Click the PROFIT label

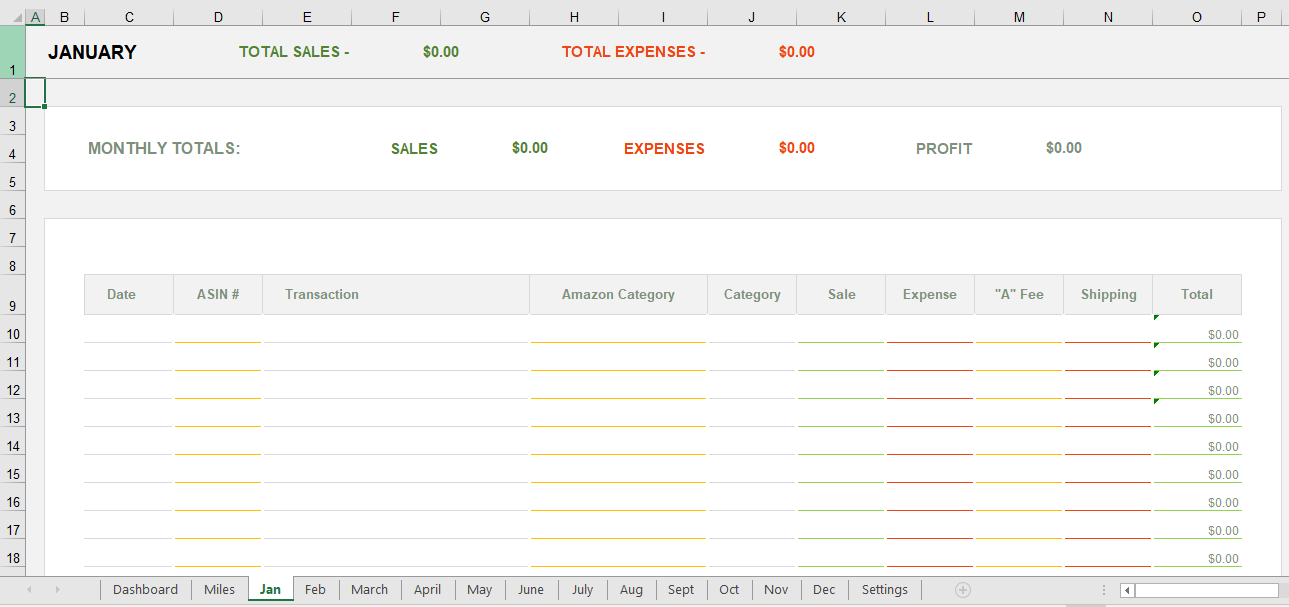point(944,148)
